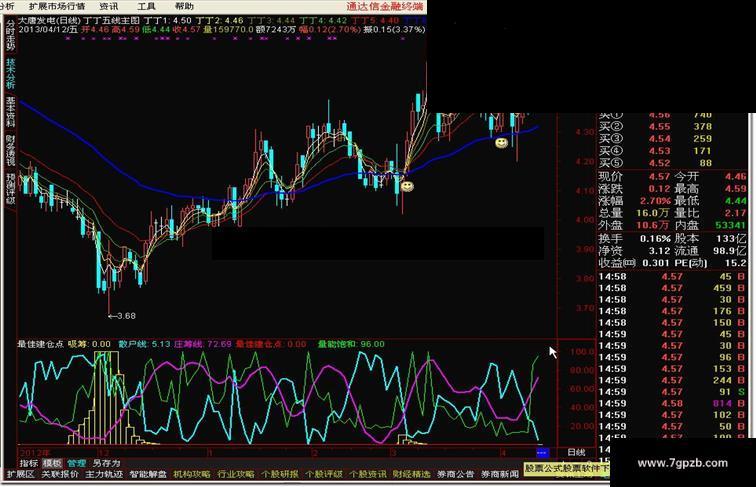Open the 财经精选 bottom tab
The image size is (756, 487).
pyautogui.click(x=411, y=474)
